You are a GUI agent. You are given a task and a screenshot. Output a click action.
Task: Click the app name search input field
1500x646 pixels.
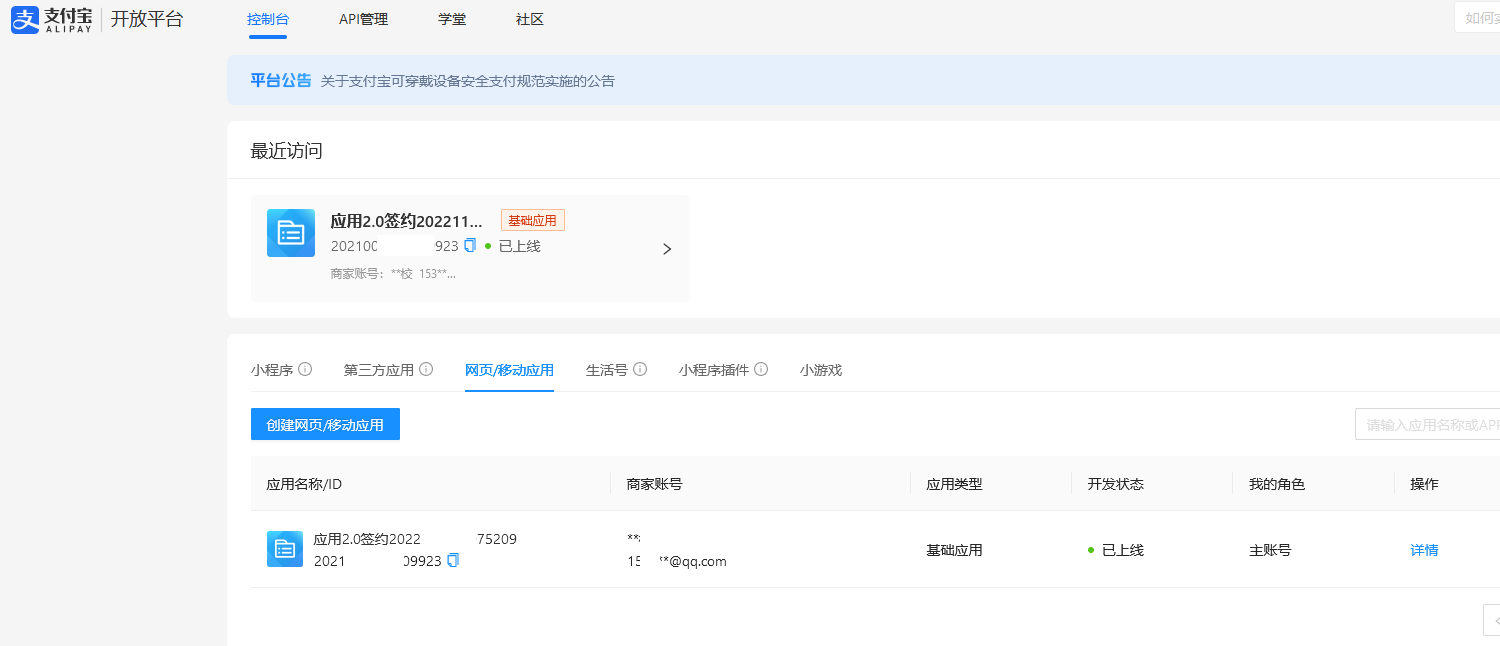pos(1428,424)
